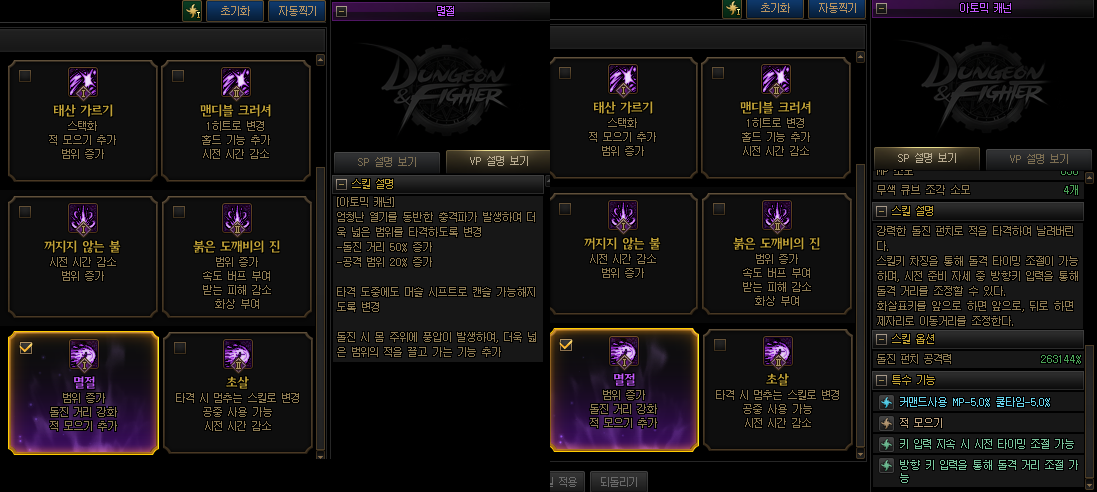Check the 태산 가르기 checkbox in right list
Viewport: 1097px width, 492px height.
click(565, 72)
